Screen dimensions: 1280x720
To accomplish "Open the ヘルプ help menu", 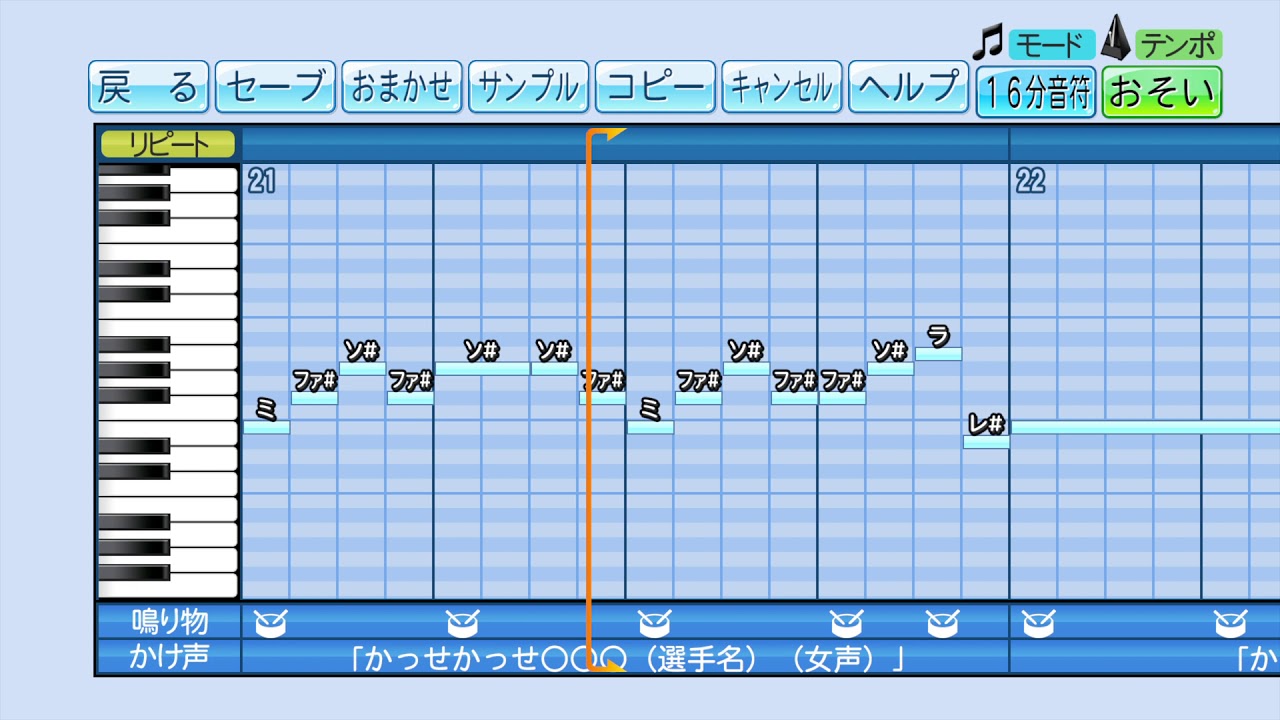I will pos(908,88).
